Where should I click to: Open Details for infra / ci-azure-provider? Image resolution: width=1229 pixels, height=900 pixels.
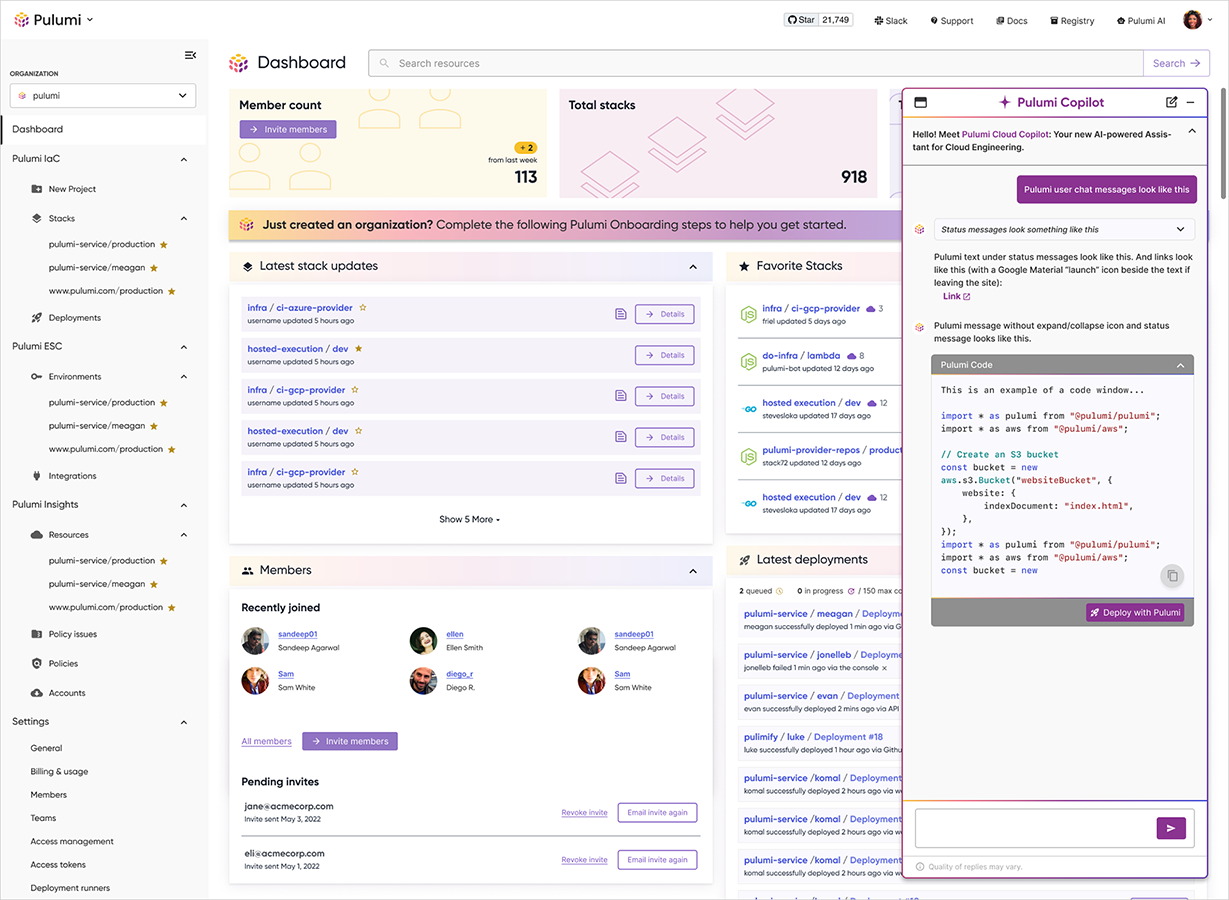tap(665, 314)
